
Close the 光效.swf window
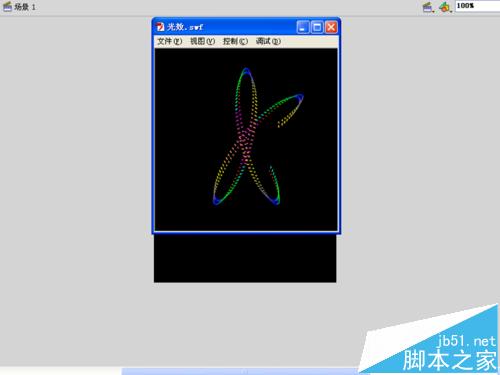(x=331, y=27)
